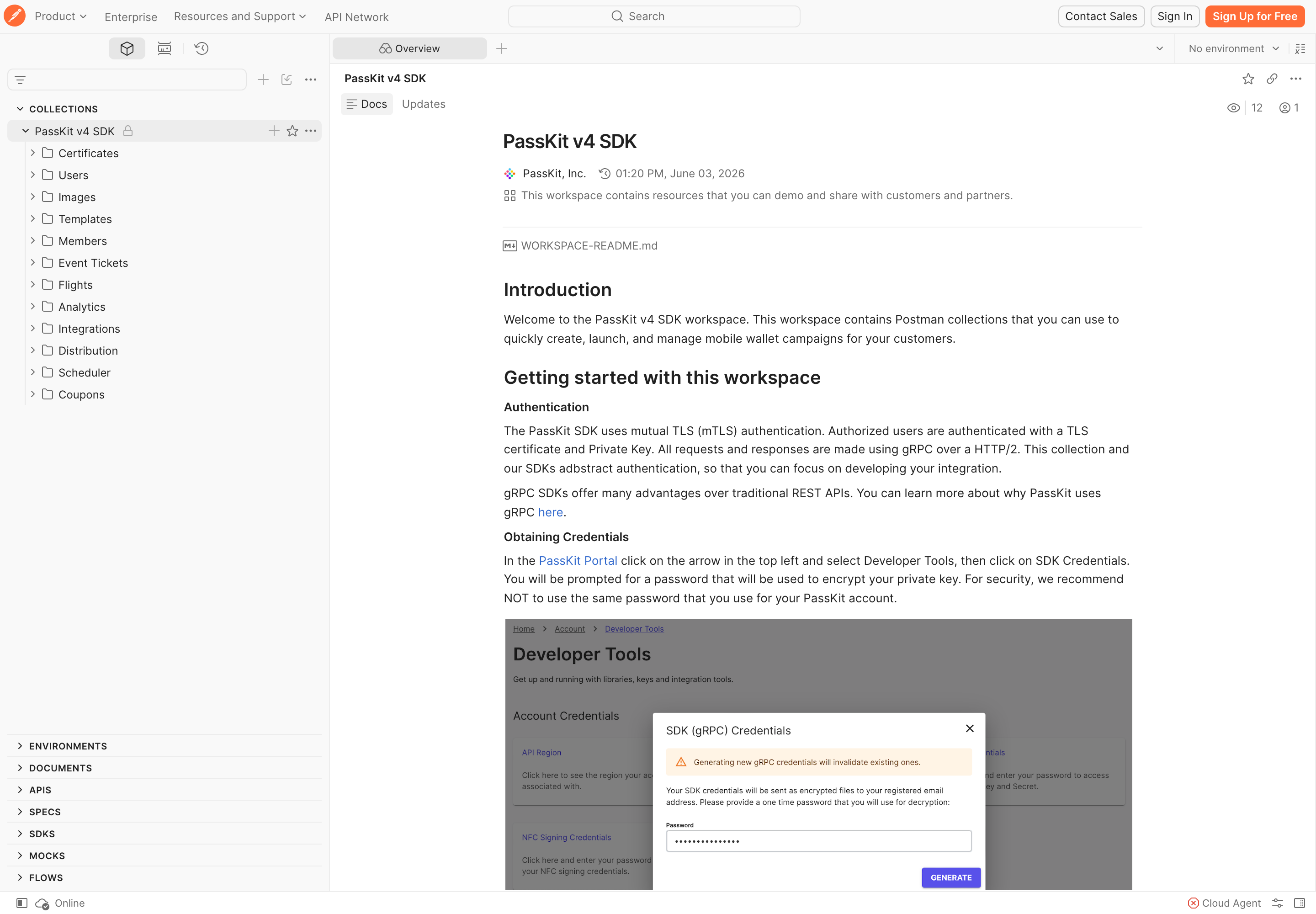Expand the SDKS section

tap(20, 834)
